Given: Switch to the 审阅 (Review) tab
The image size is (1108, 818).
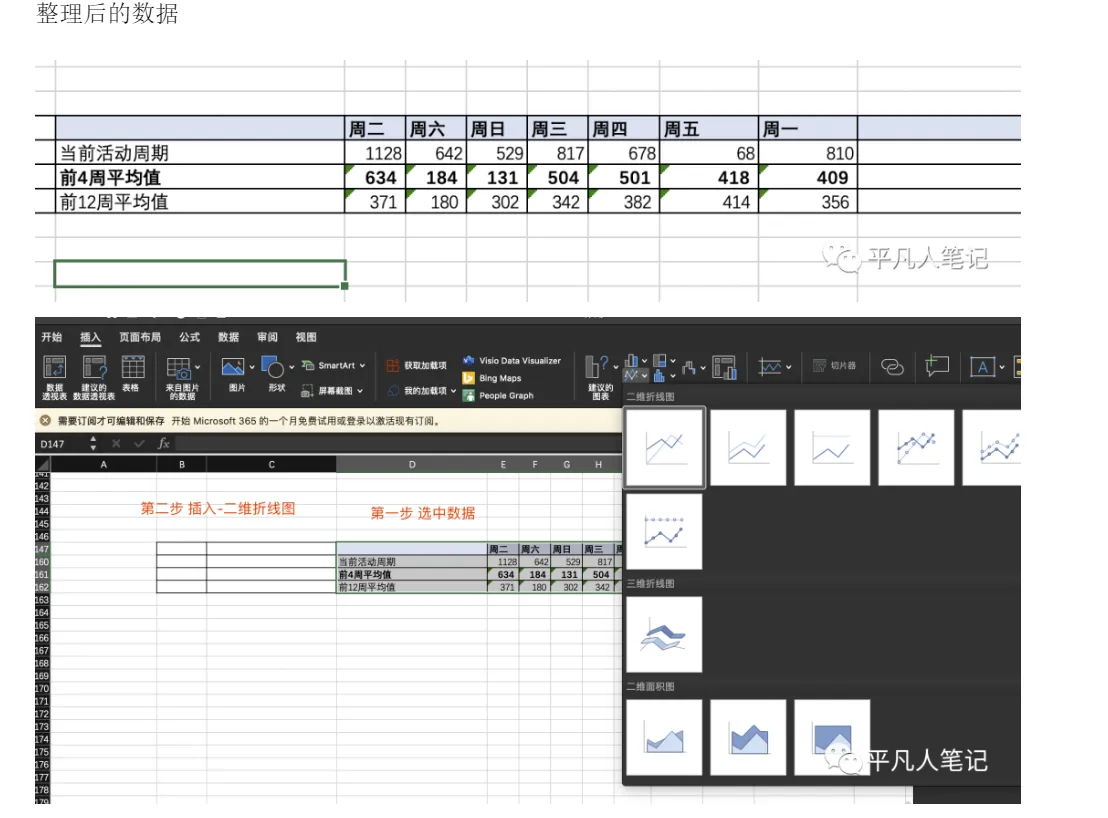Looking at the screenshot, I should 267,337.
